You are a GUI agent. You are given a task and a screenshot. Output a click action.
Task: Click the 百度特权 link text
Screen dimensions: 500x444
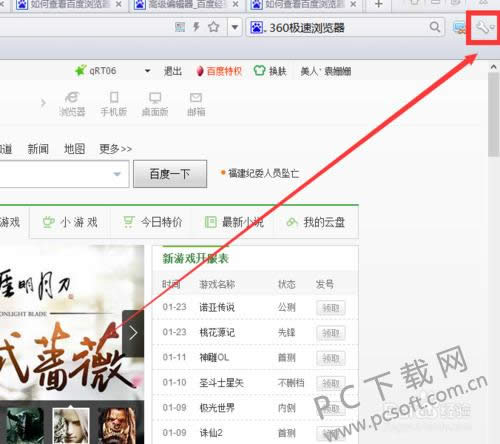click(x=224, y=71)
